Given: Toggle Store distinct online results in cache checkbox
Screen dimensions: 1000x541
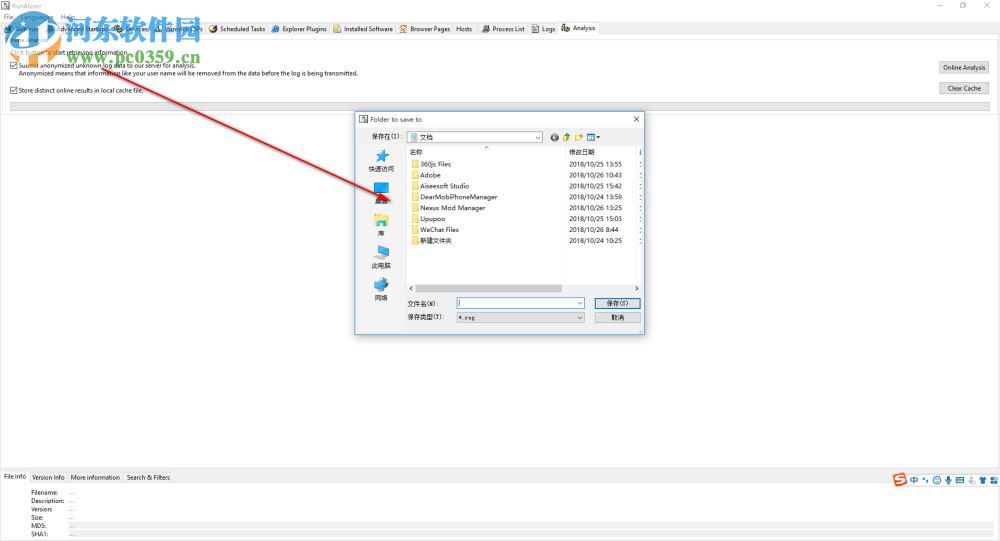Looking at the screenshot, I should click(14, 91).
